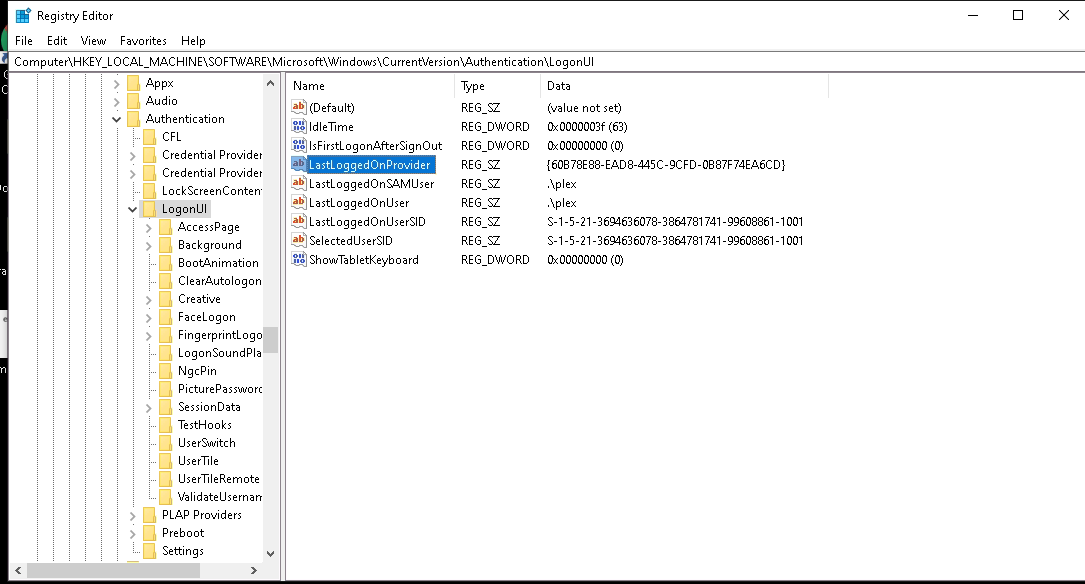Click the tree pane scroll down arrow
This screenshot has height=584, width=1085.
coord(270,553)
